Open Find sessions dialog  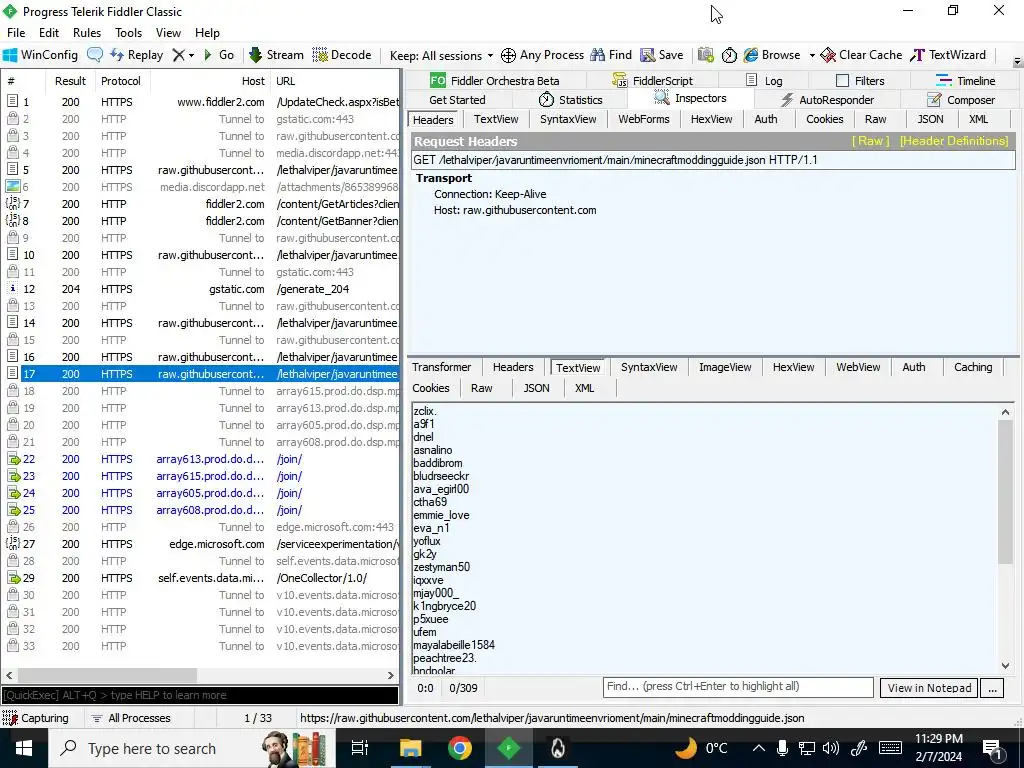pyautogui.click(x=611, y=55)
